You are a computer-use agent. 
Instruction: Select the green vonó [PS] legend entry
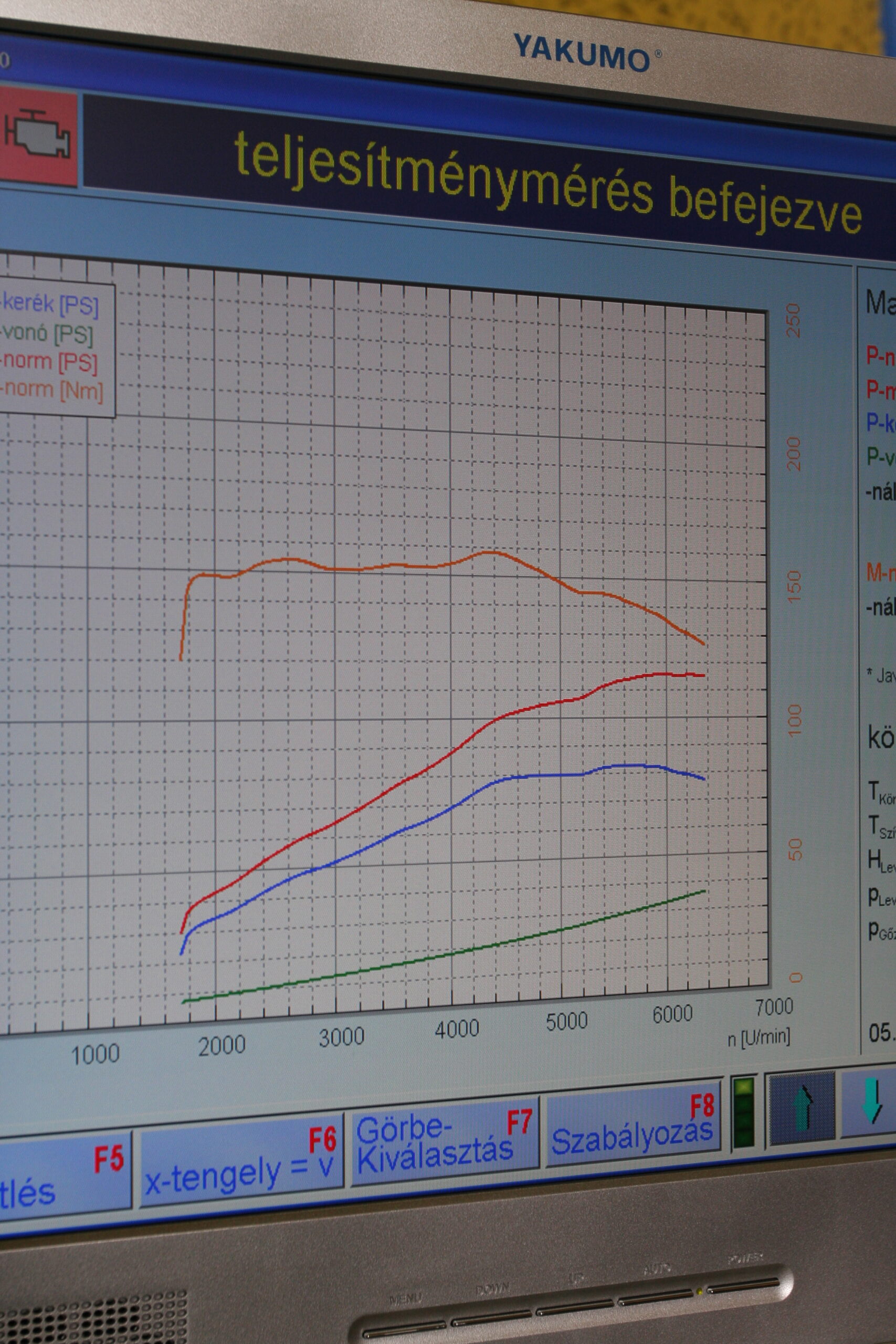tap(47, 332)
